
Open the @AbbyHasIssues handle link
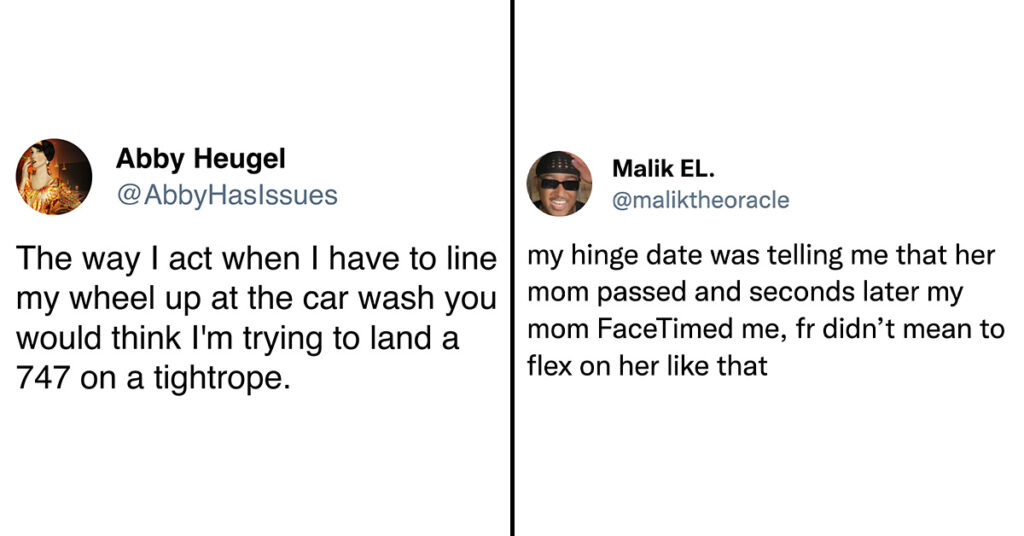227,195
